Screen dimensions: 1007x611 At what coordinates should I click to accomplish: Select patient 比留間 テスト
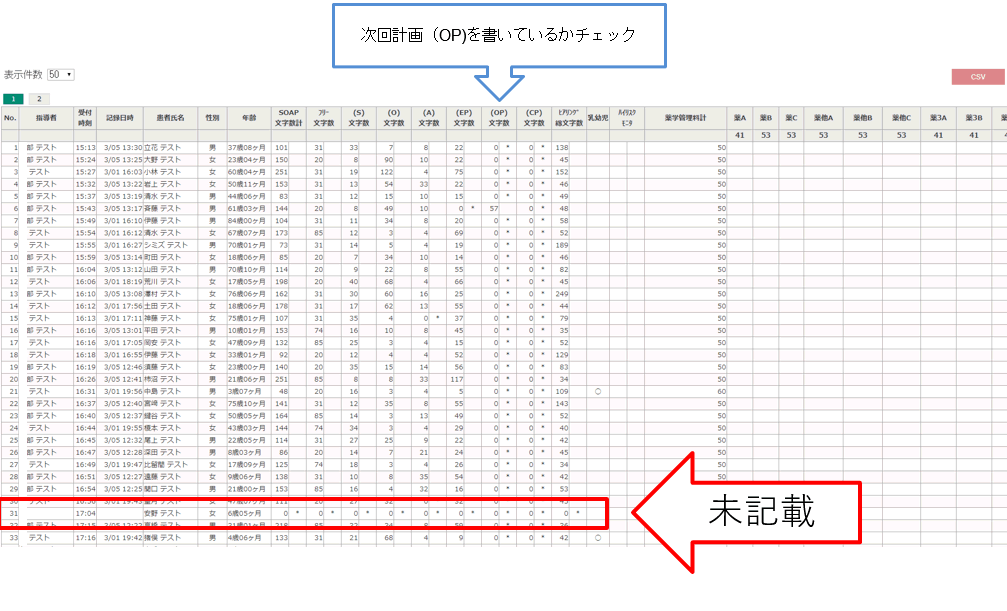pyautogui.click(x=166, y=465)
